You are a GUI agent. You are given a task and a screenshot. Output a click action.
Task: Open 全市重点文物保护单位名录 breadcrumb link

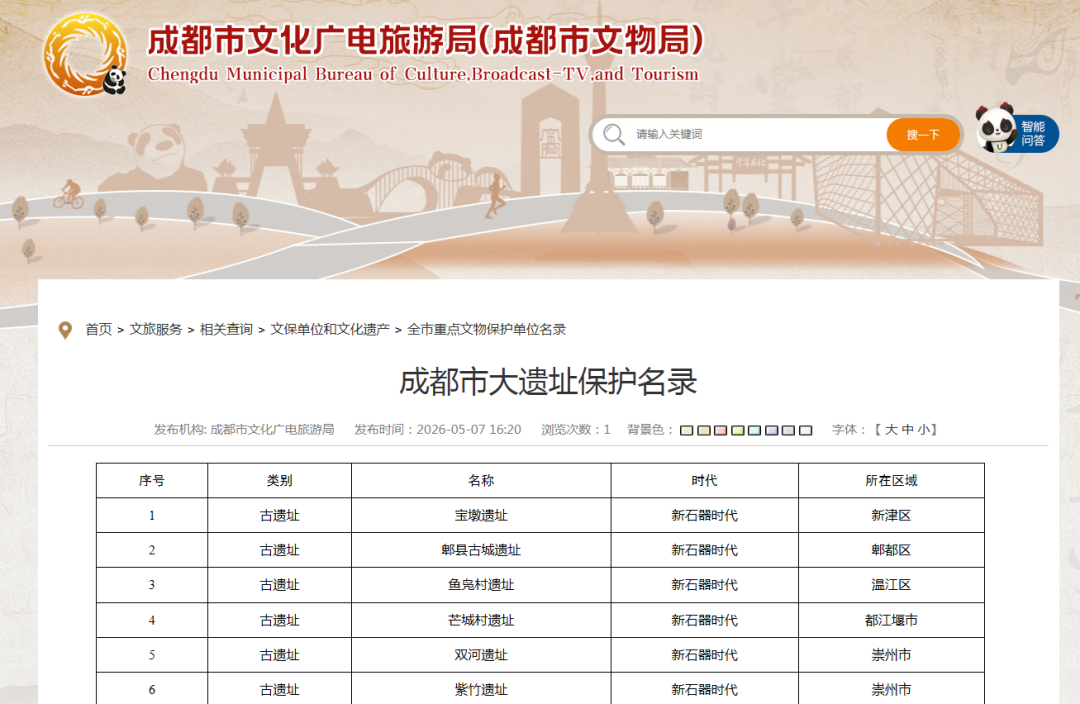pos(486,330)
